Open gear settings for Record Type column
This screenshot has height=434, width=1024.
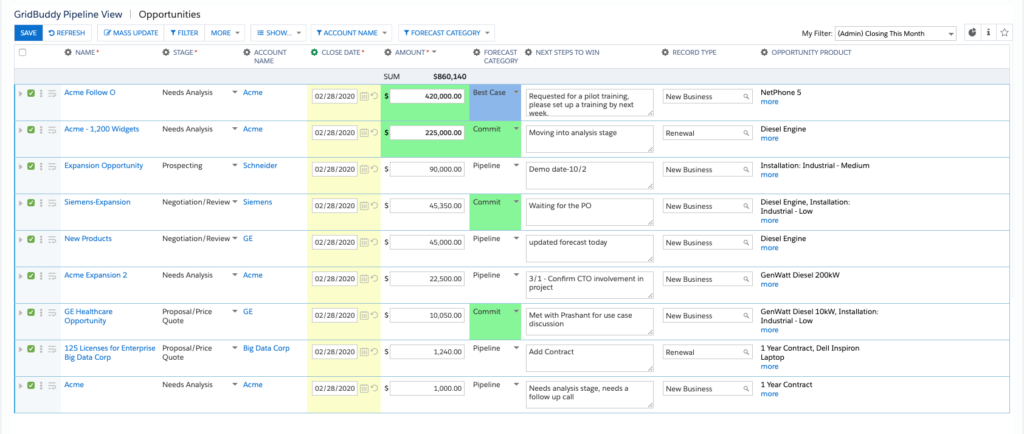pyautogui.click(x=665, y=53)
